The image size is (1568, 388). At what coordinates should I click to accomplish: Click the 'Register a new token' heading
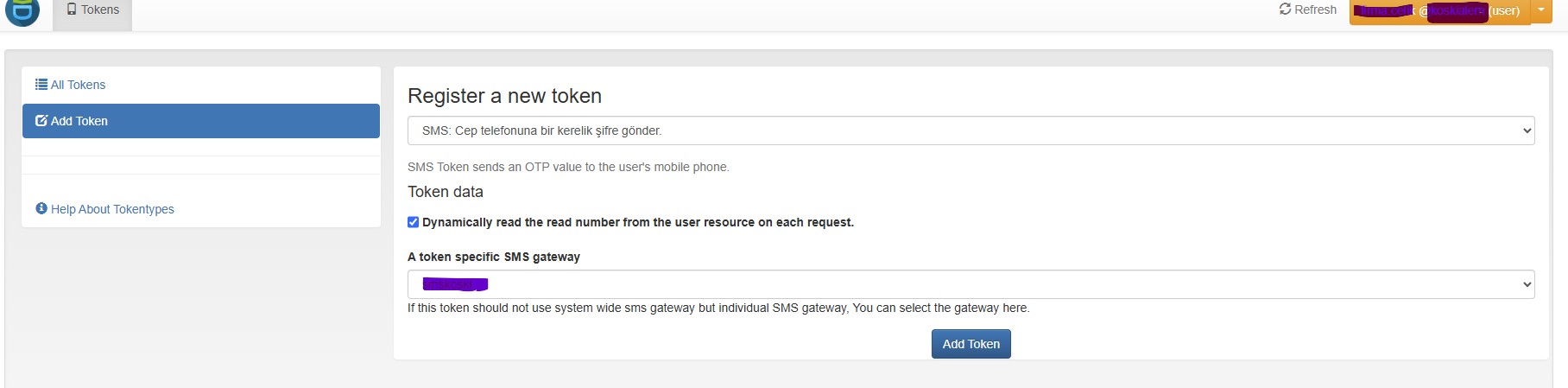[504, 96]
